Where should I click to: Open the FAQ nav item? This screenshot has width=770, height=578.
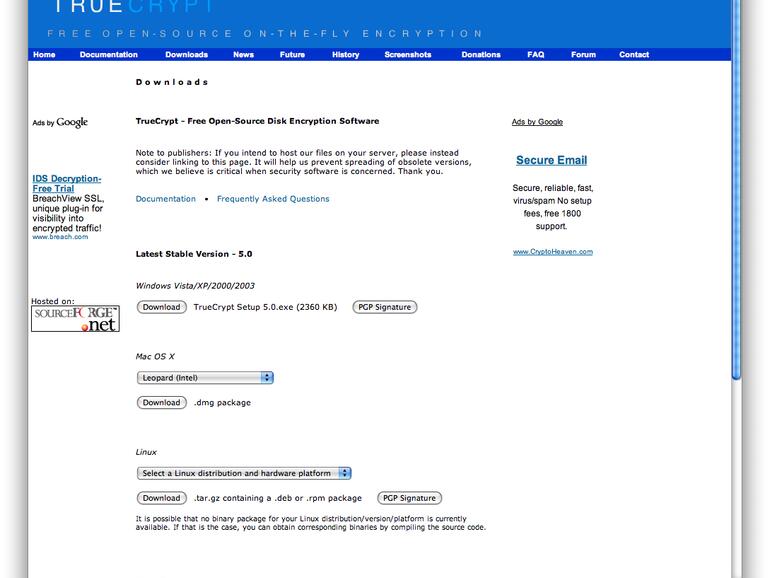pyautogui.click(x=536, y=55)
